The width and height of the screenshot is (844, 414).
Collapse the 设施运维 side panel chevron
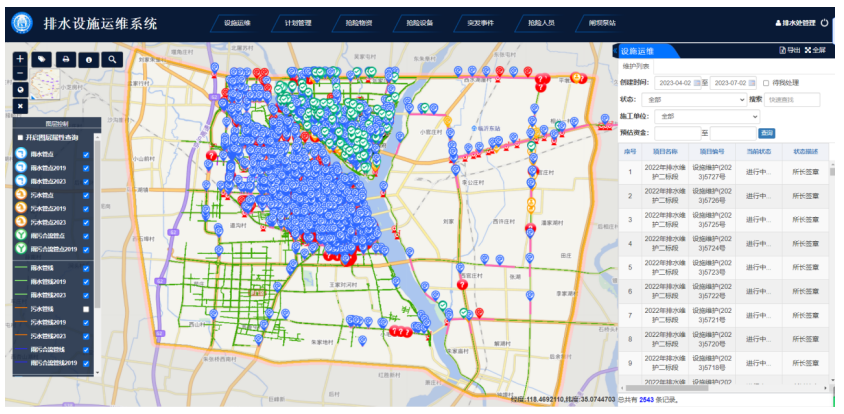[615, 50]
